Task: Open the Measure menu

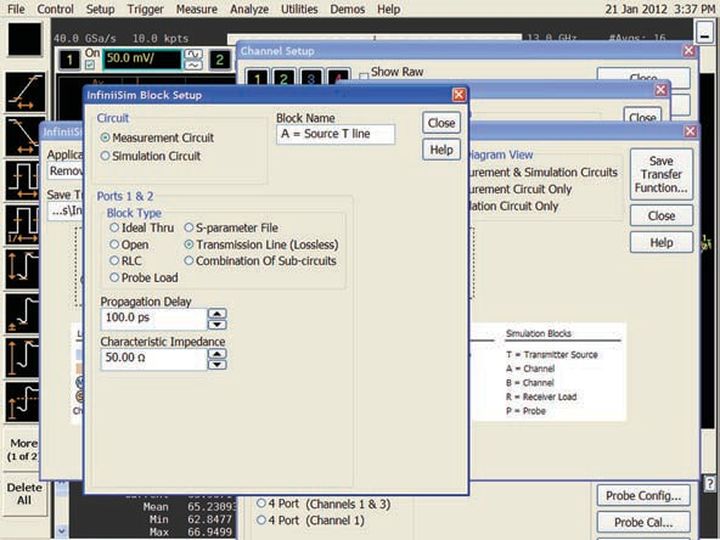Action: 197,9
